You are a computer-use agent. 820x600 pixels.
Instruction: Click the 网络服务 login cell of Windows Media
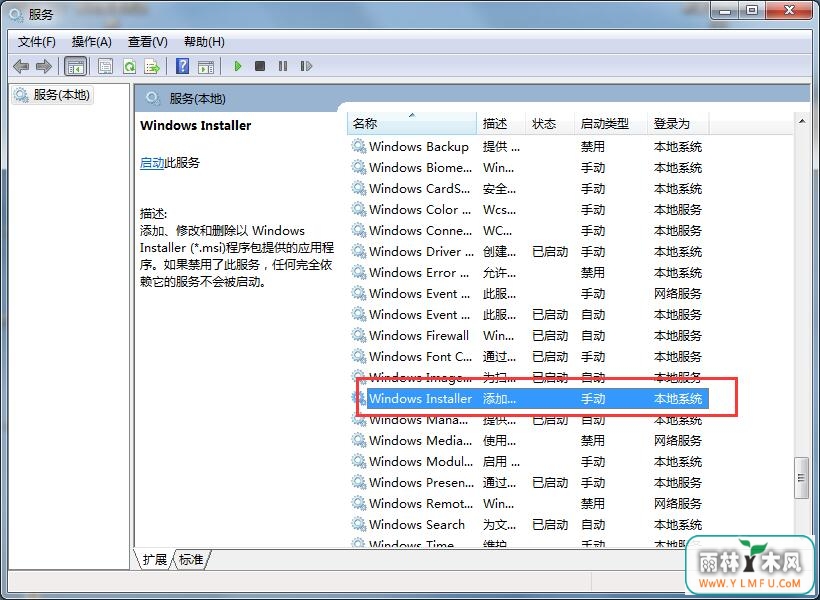coord(678,440)
